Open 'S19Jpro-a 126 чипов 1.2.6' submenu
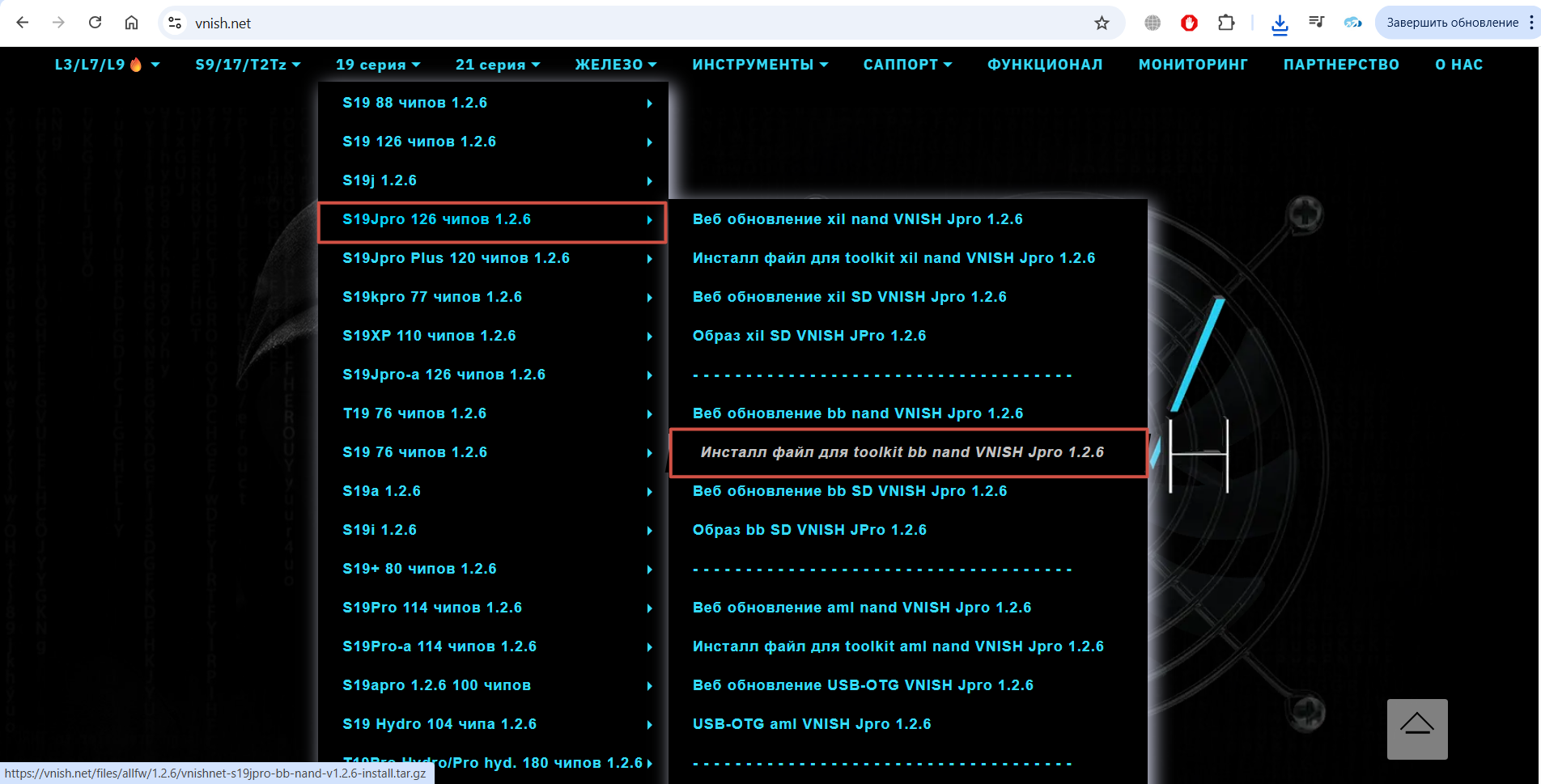This screenshot has width=1541, height=784. (x=493, y=375)
